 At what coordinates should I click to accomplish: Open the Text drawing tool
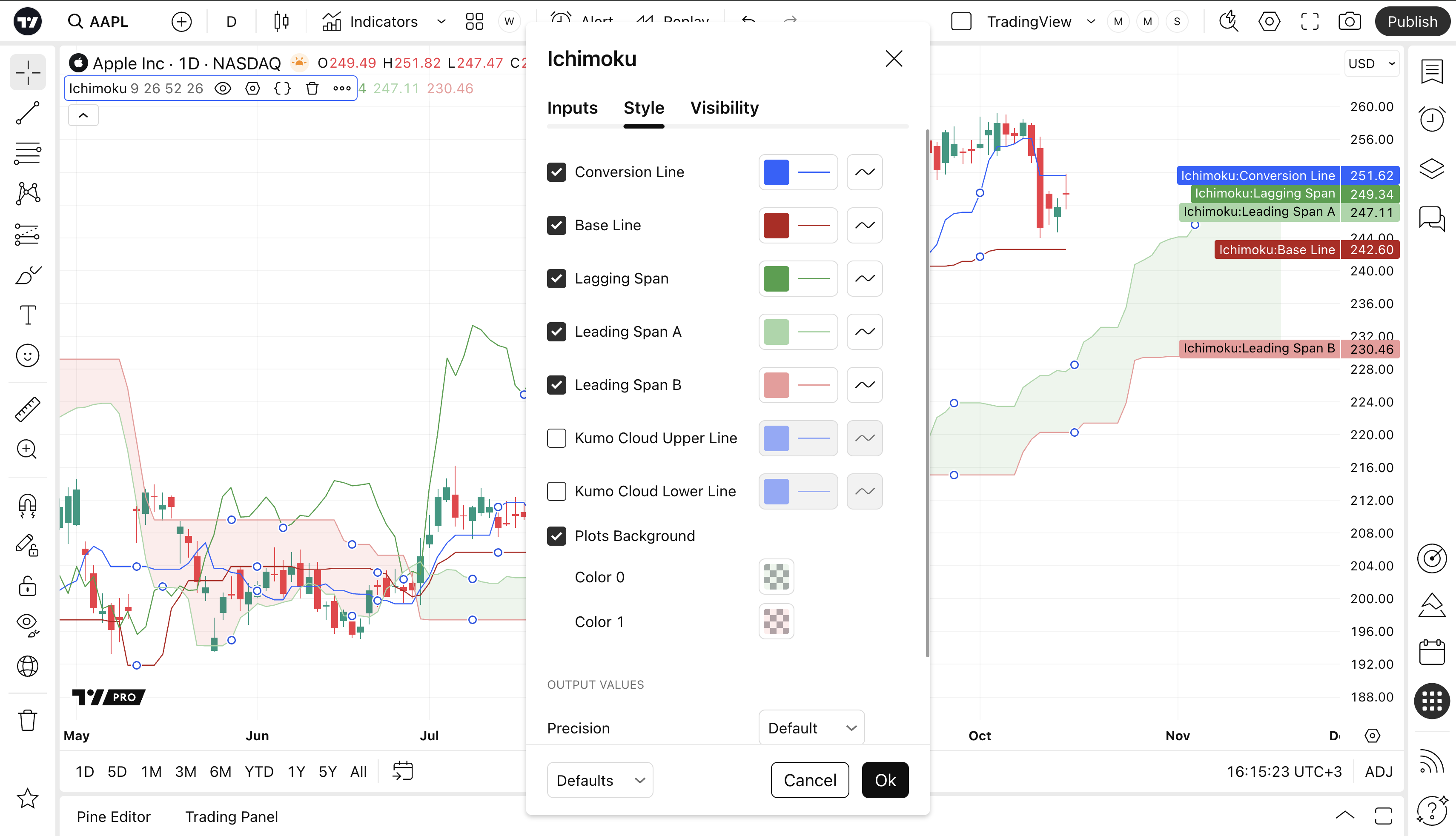[28, 315]
